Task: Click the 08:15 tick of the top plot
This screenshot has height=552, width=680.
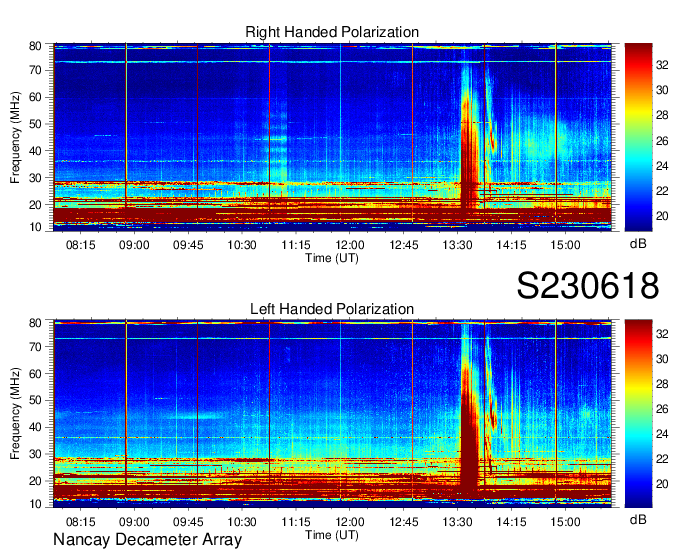Action: click(80, 245)
